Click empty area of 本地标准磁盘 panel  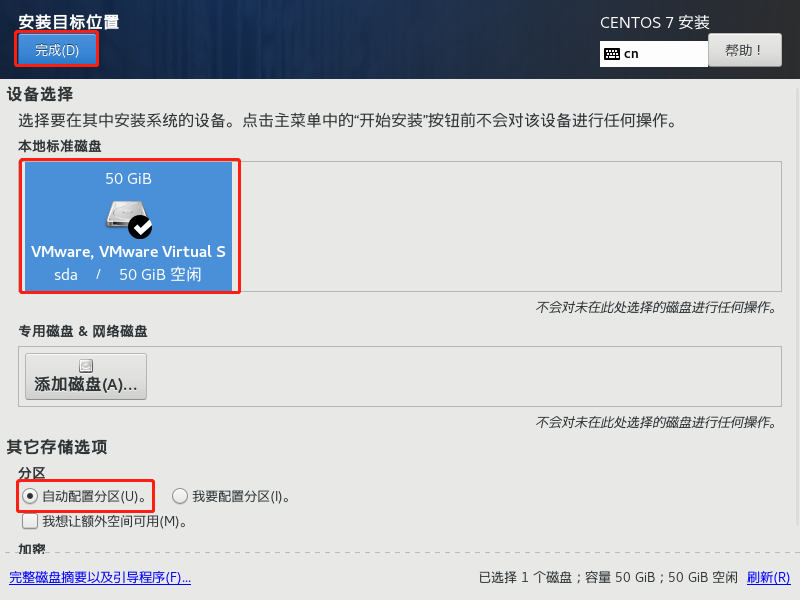coord(510,226)
